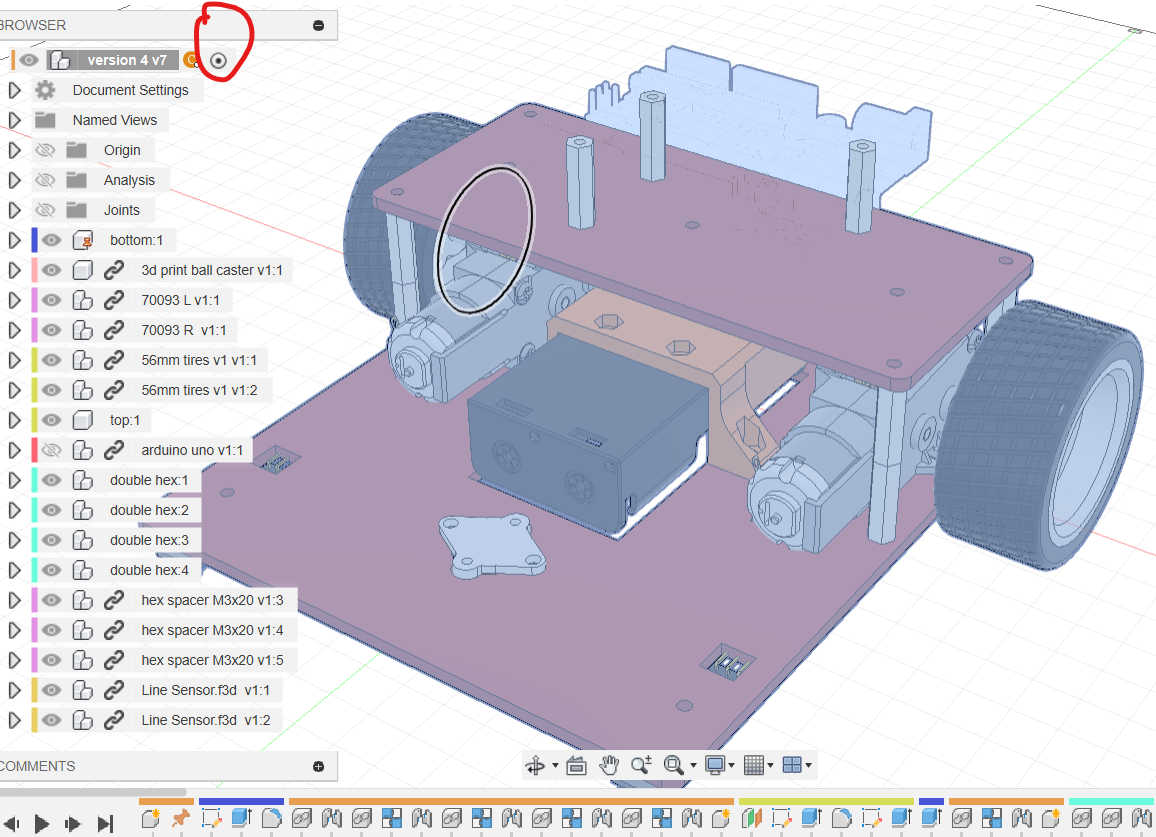This screenshot has width=1156, height=837.
Task: Show the hidden arduino uno v1:1 component
Action: click(51, 450)
